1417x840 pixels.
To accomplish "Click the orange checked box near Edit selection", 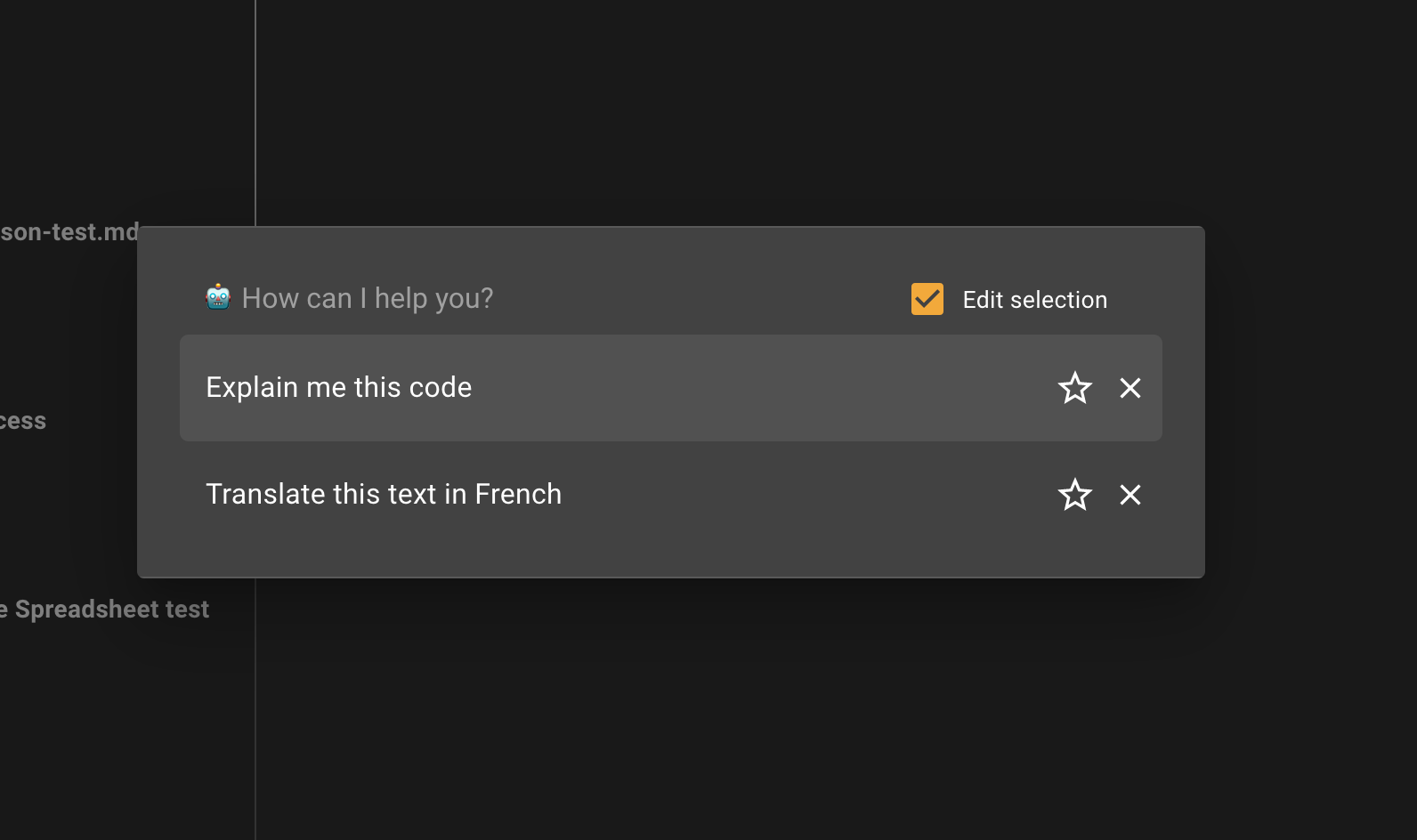I will coord(927,299).
